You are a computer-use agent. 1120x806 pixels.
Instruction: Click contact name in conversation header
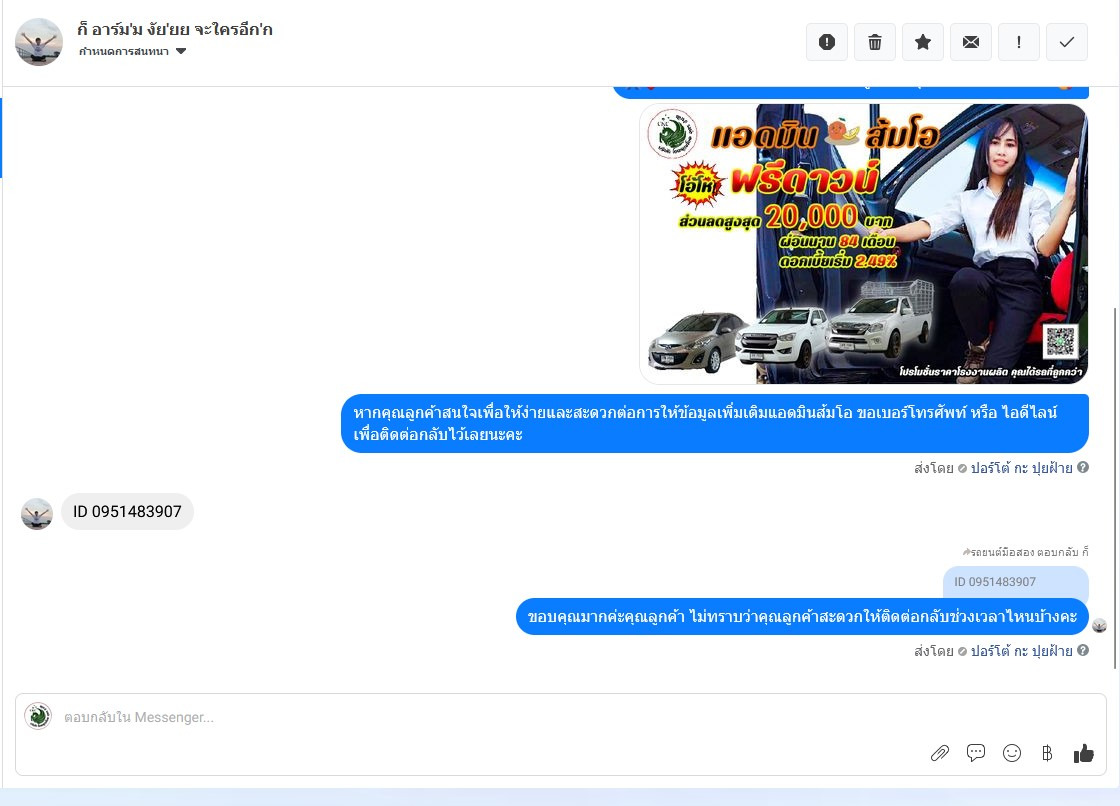click(x=175, y=29)
